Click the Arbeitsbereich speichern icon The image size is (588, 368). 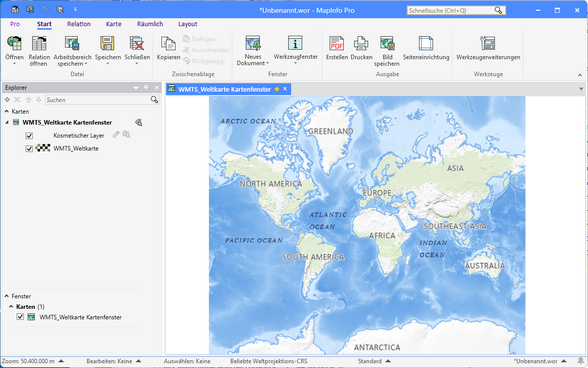click(72, 43)
